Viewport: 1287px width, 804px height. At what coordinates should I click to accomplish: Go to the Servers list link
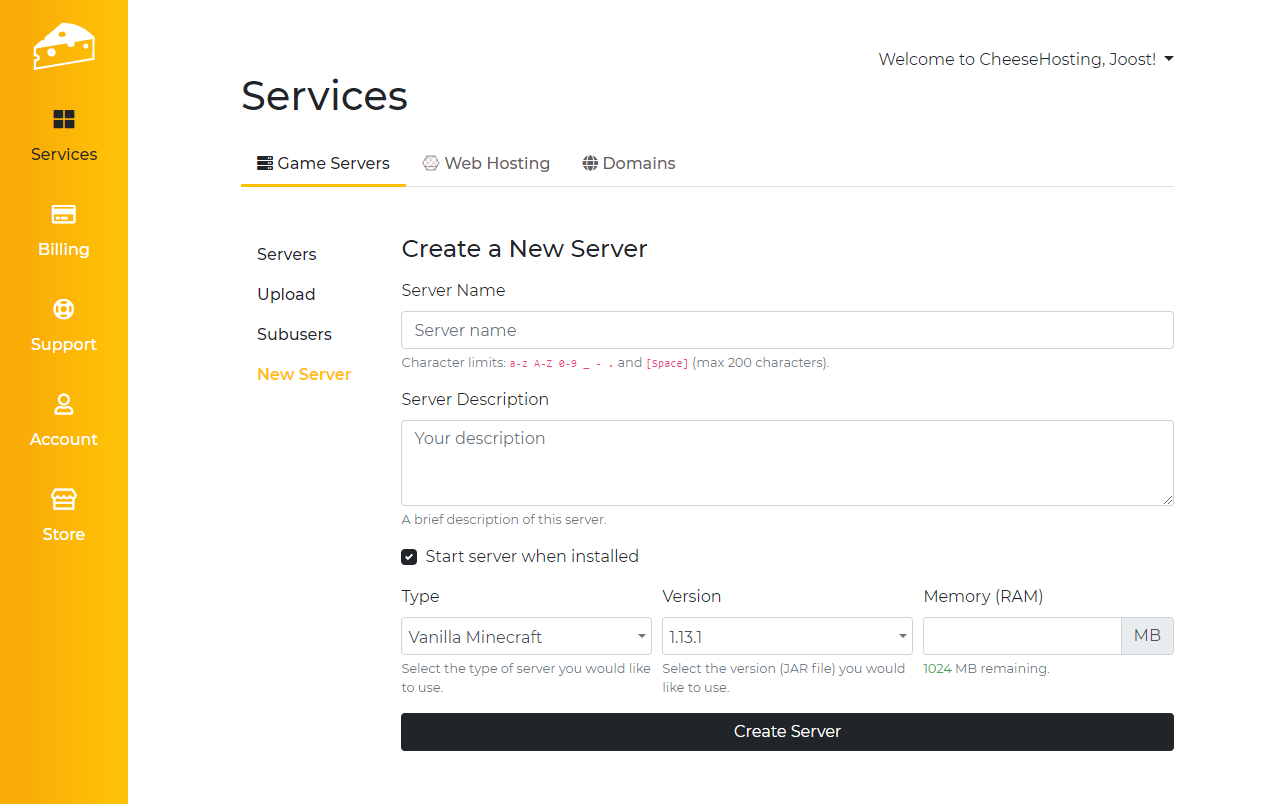(x=287, y=254)
